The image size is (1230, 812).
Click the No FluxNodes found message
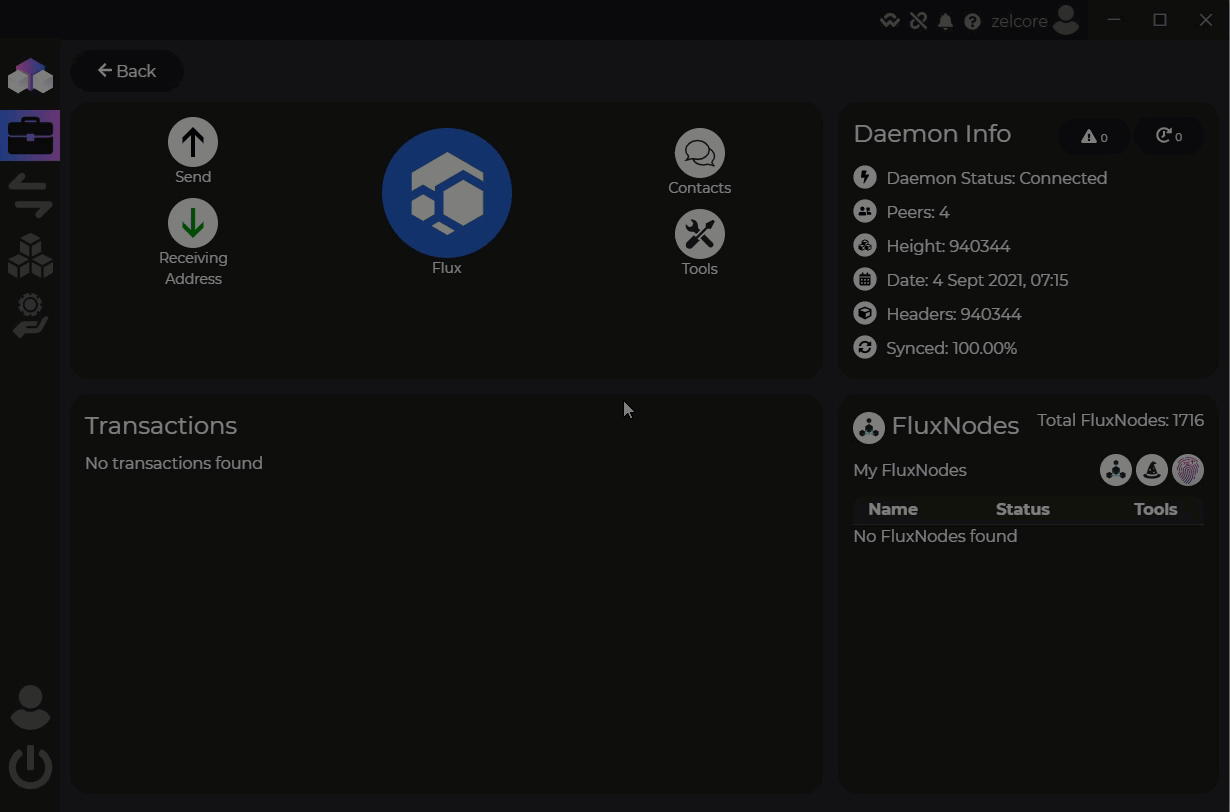point(935,536)
